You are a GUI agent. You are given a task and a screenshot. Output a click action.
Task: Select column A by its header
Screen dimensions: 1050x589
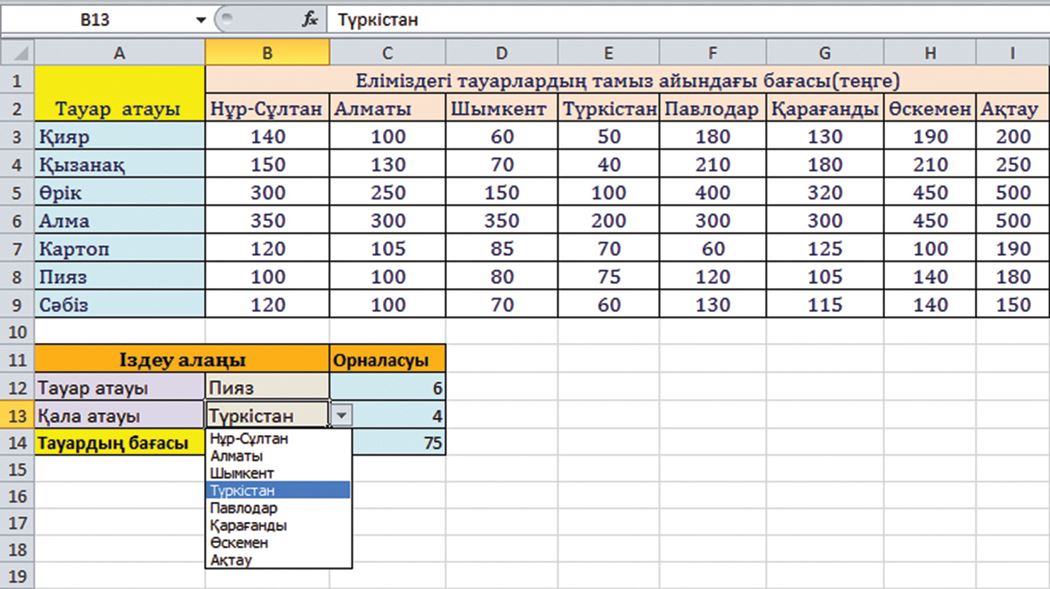tap(119, 52)
